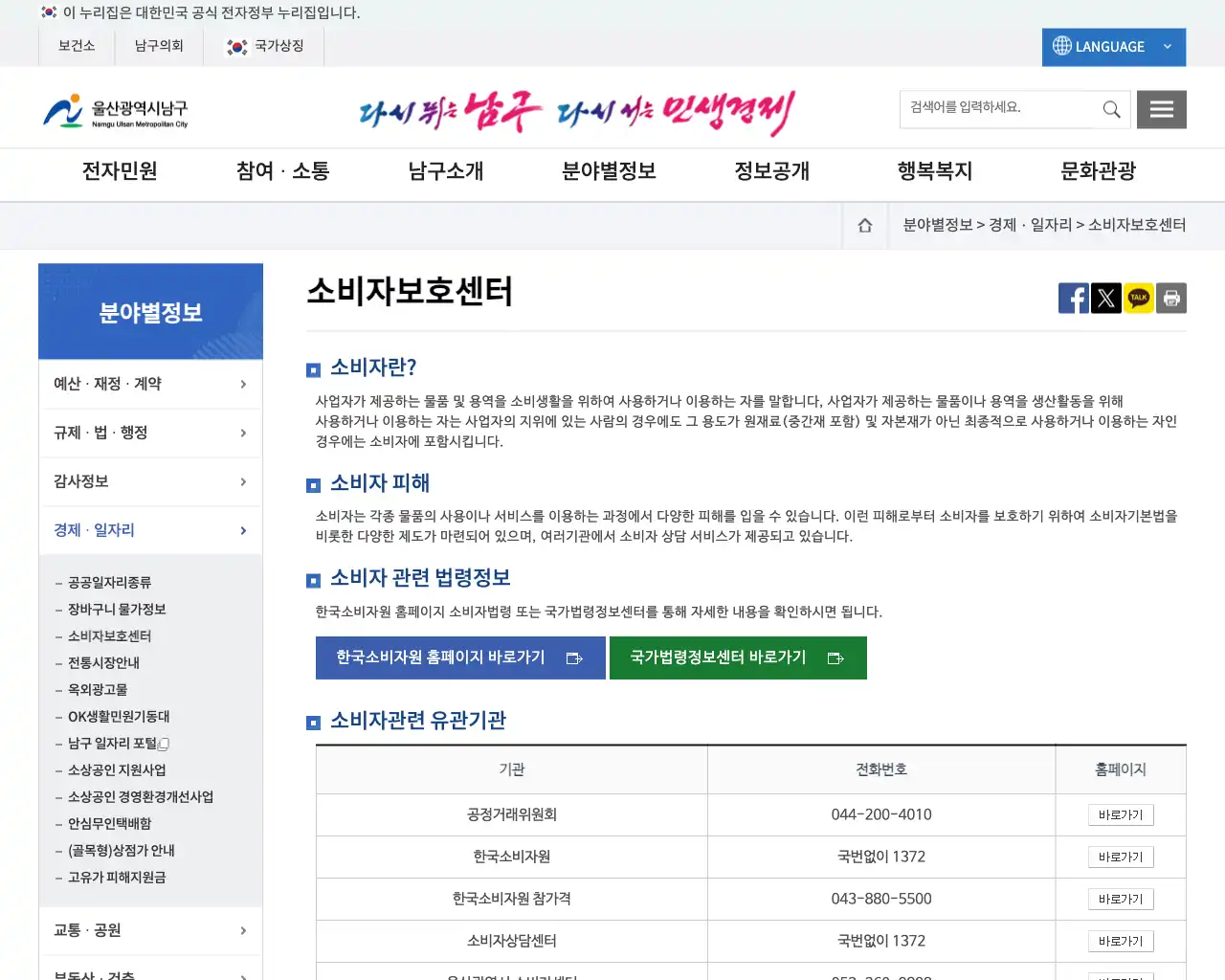The height and width of the screenshot is (980, 1225).
Task: Open the hamburger full menu icon
Action: 1162,109
